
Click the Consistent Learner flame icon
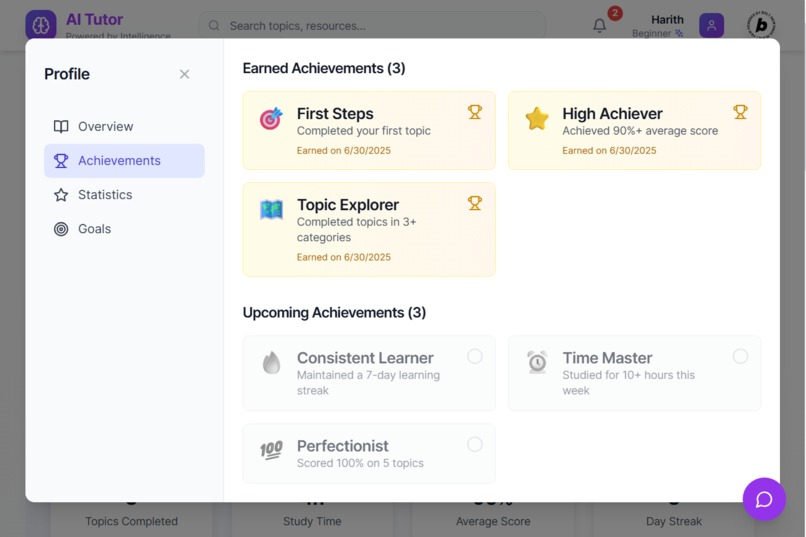(x=271, y=362)
